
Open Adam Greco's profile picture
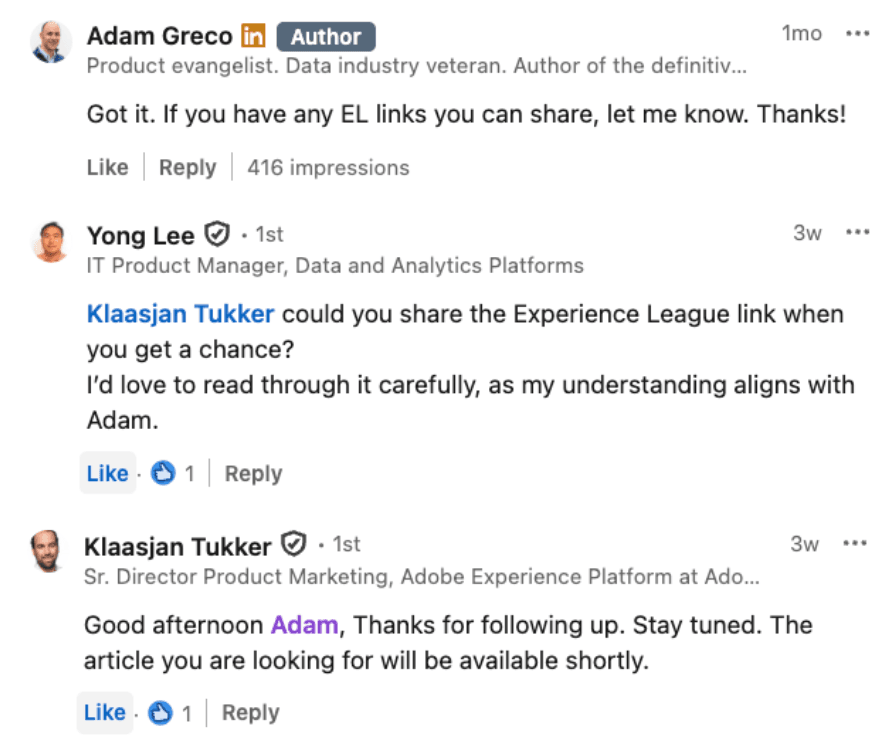pyautogui.click(x=50, y=42)
